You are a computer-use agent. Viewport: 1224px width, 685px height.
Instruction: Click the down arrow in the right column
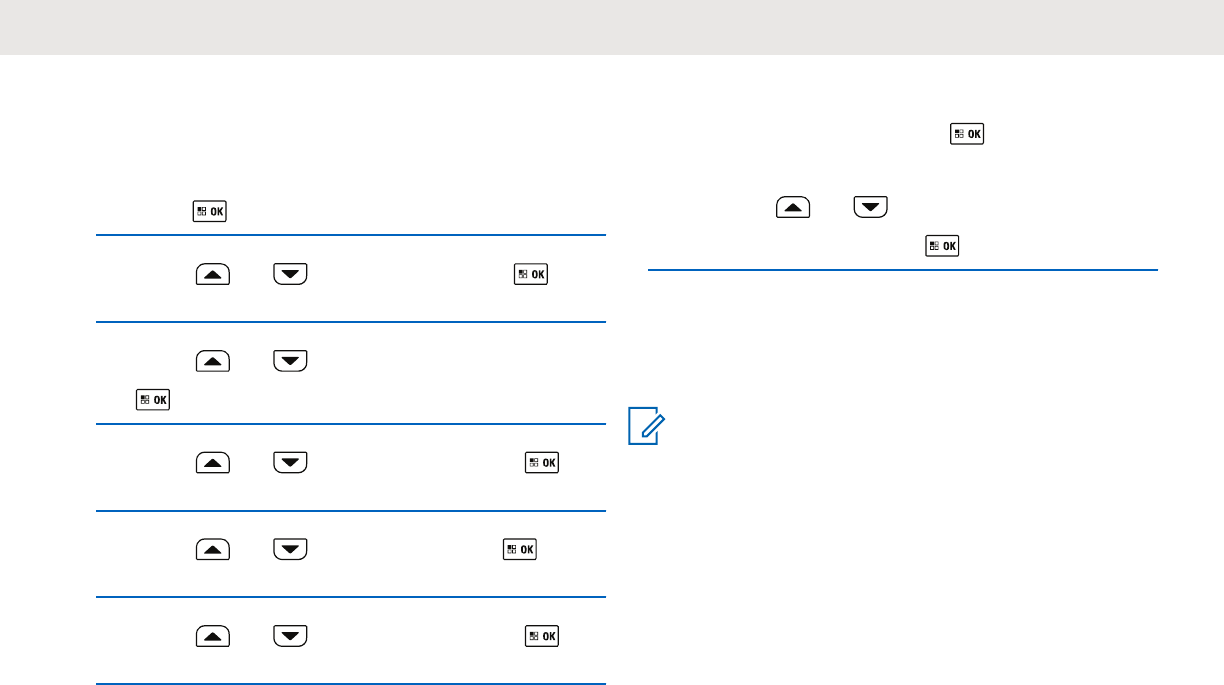coord(870,208)
